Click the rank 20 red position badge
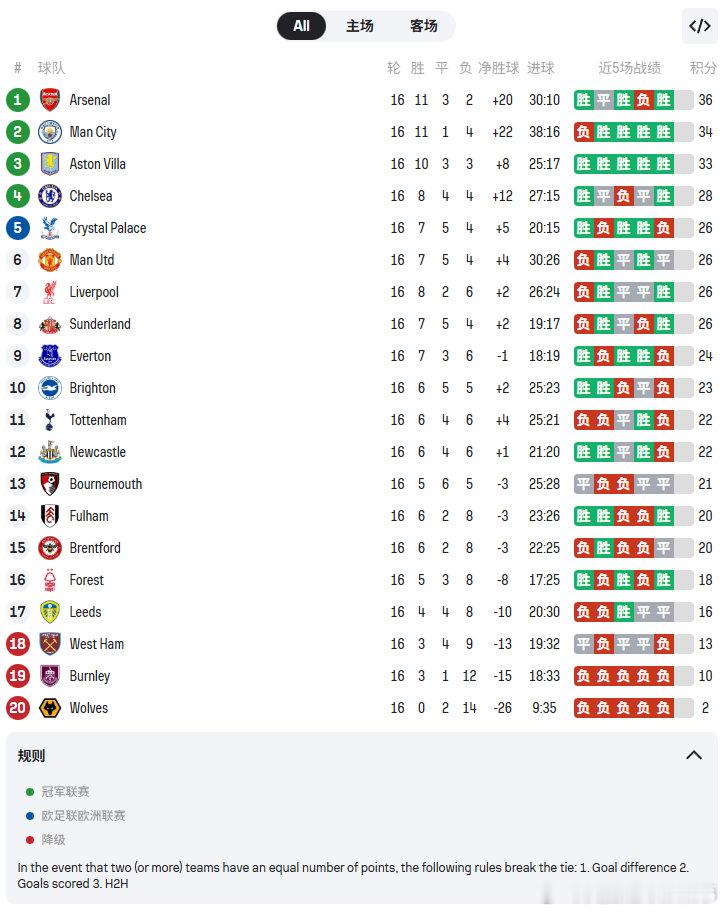The width and height of the screenshot is (725, 912). coord(18,708)
